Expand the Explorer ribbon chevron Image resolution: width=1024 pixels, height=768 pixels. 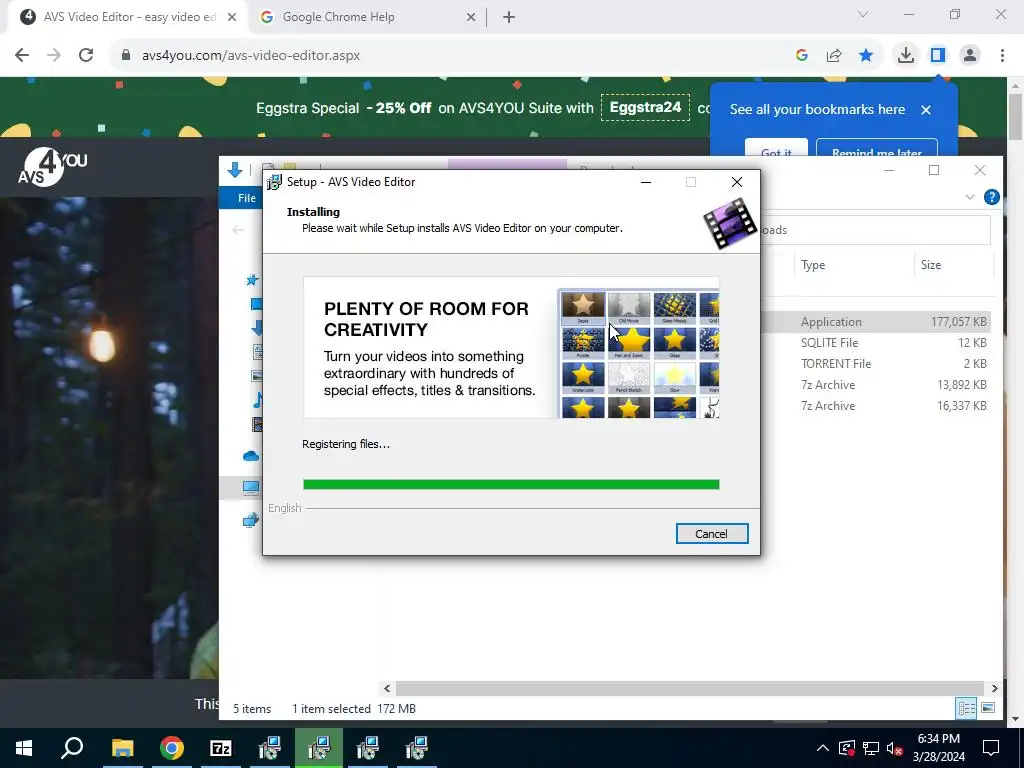(970, 197)
